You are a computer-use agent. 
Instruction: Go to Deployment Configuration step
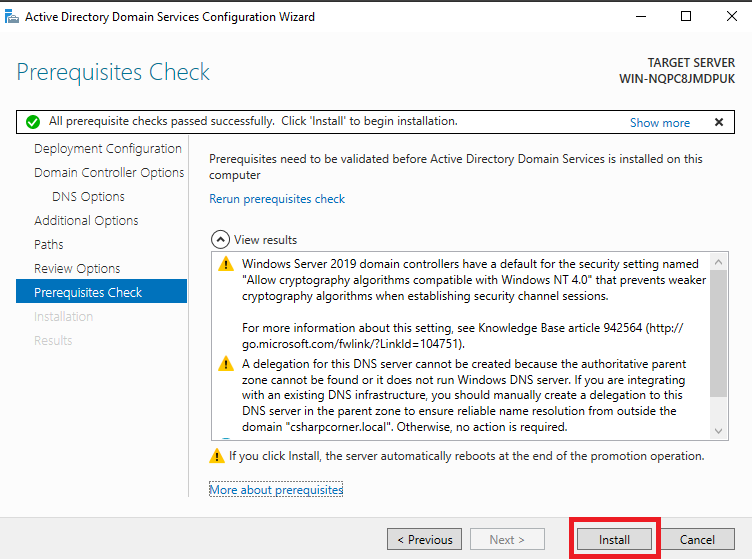tap(108, 148)
